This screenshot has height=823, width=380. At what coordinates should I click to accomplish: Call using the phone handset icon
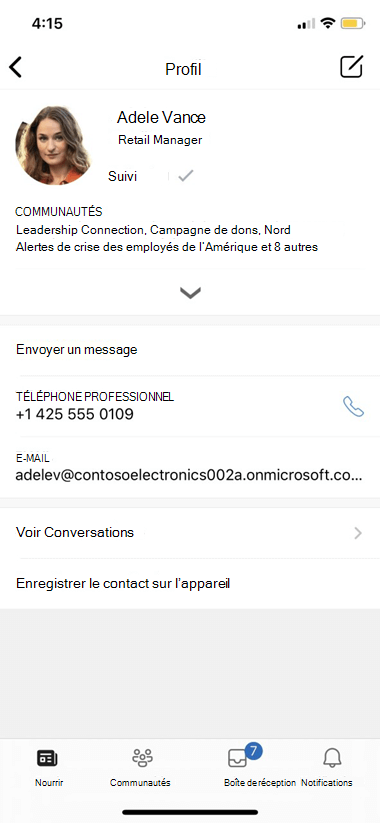[x=353, y=407]
